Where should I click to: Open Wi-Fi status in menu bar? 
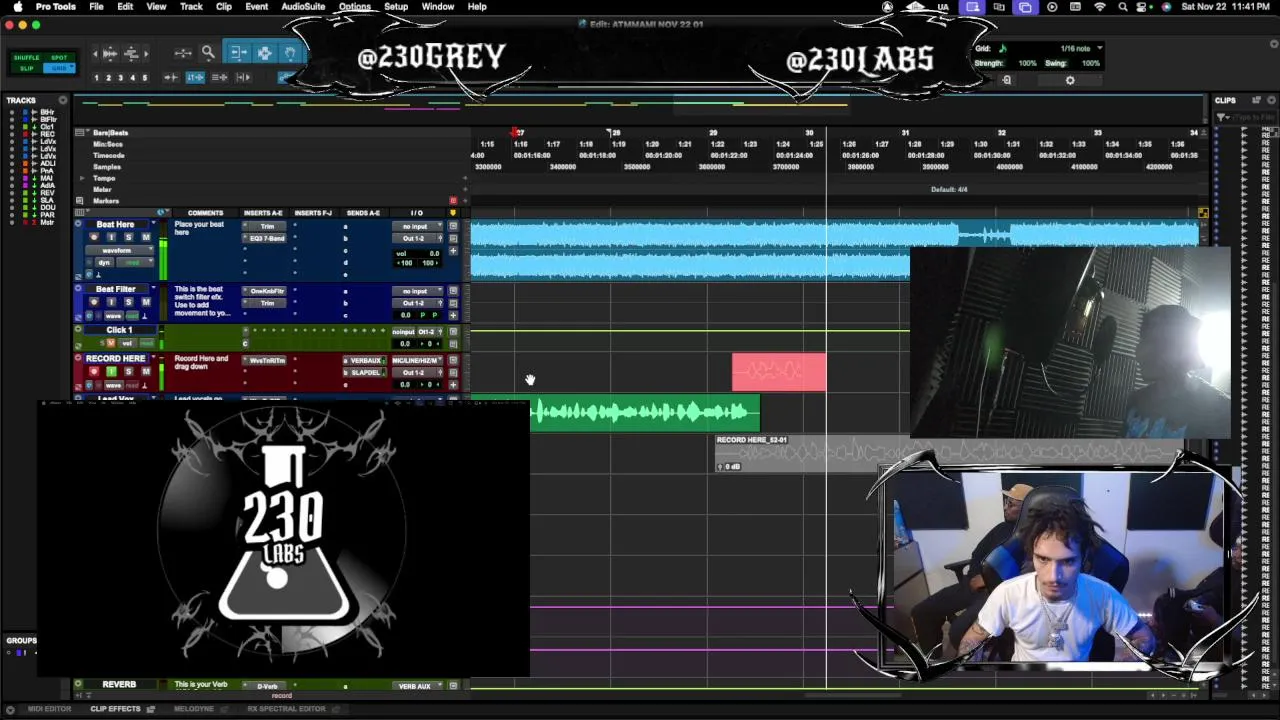click(1100, 7)
